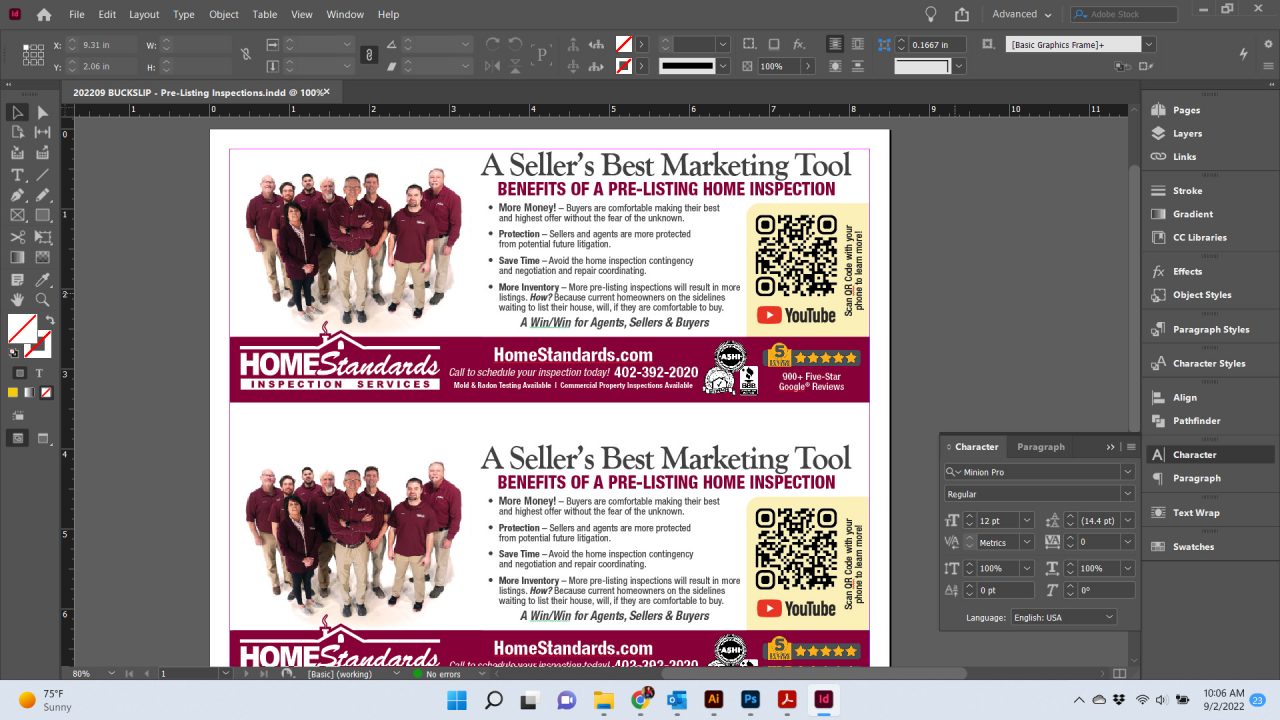Open the Layers panel

pyautogui.click(x=1187, y=133)
